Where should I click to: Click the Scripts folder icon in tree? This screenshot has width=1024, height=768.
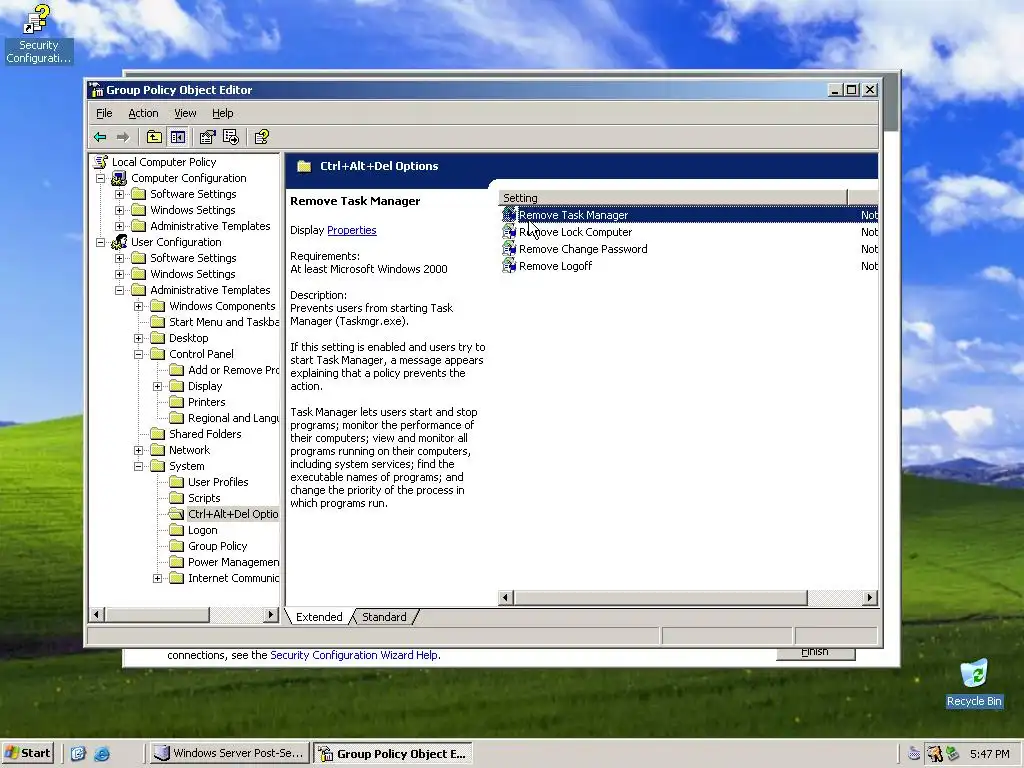[176, 498]
